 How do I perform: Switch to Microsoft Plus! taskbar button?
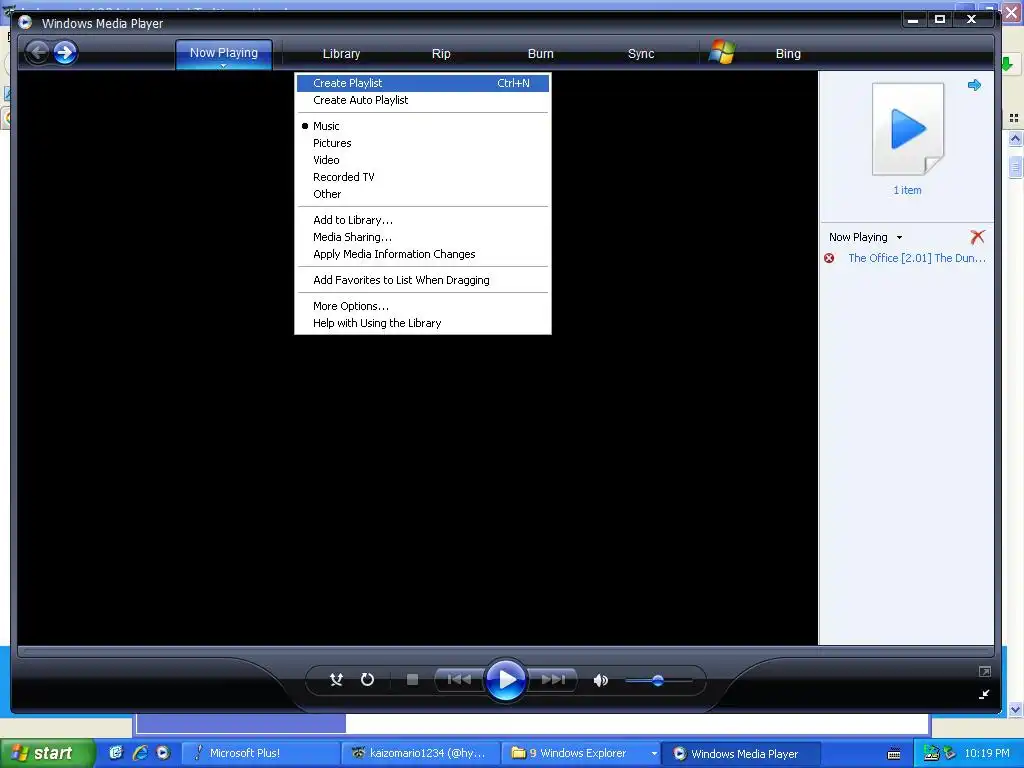point(260,753)
